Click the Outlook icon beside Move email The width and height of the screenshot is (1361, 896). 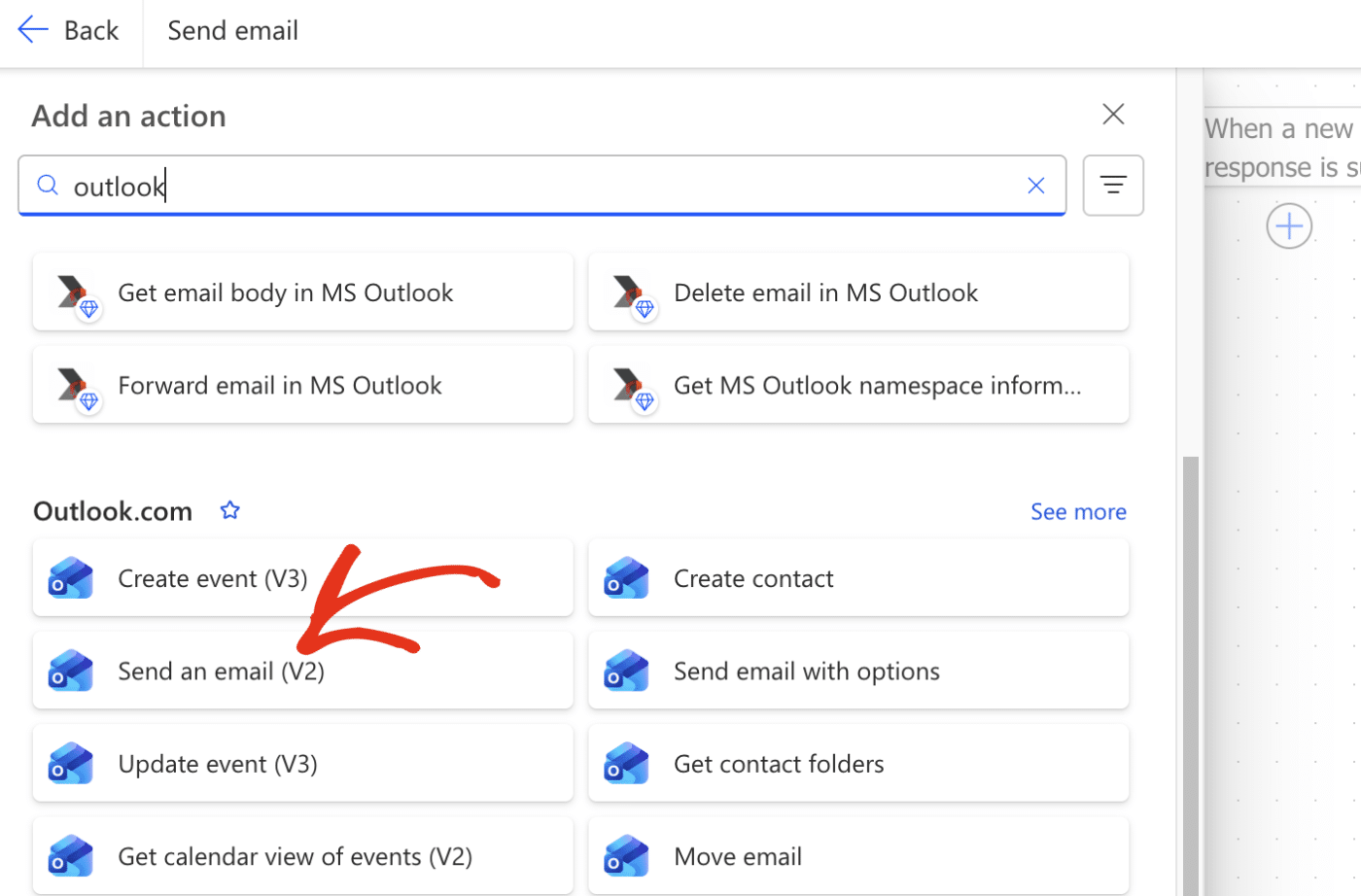(x=627, y=856)
